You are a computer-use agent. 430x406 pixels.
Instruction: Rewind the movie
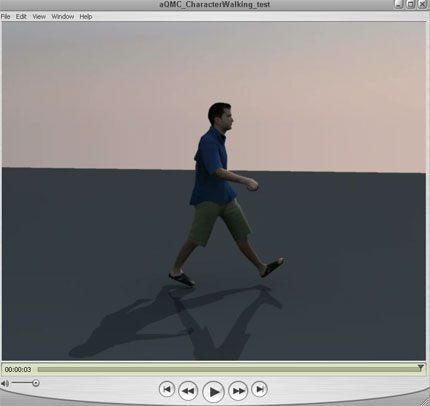[188, 390]
